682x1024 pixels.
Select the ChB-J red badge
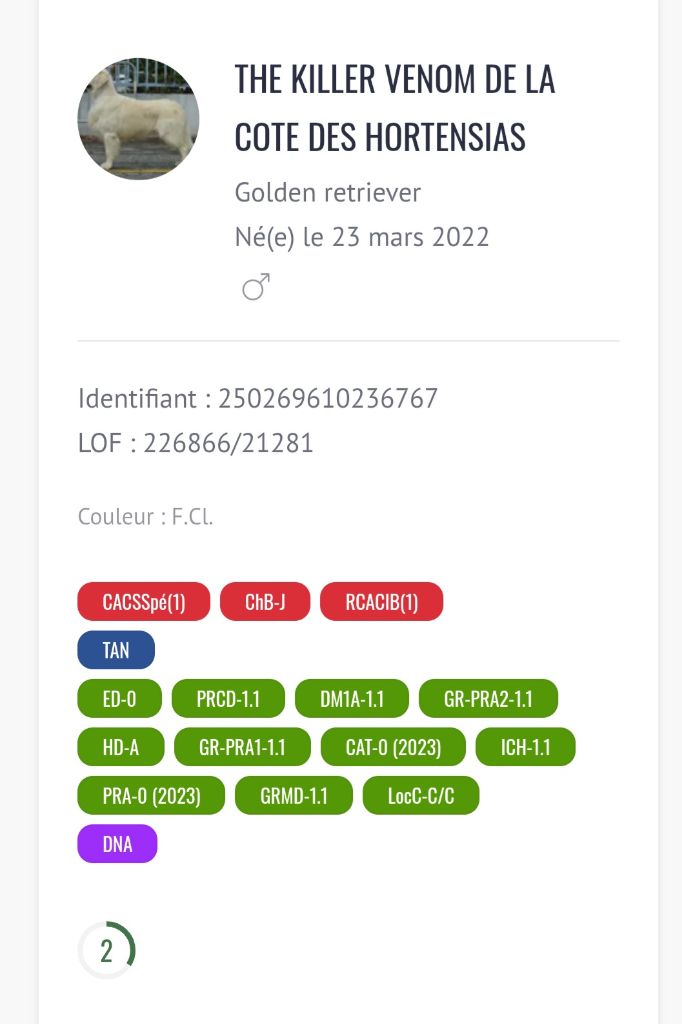click(x=265, y=601)
